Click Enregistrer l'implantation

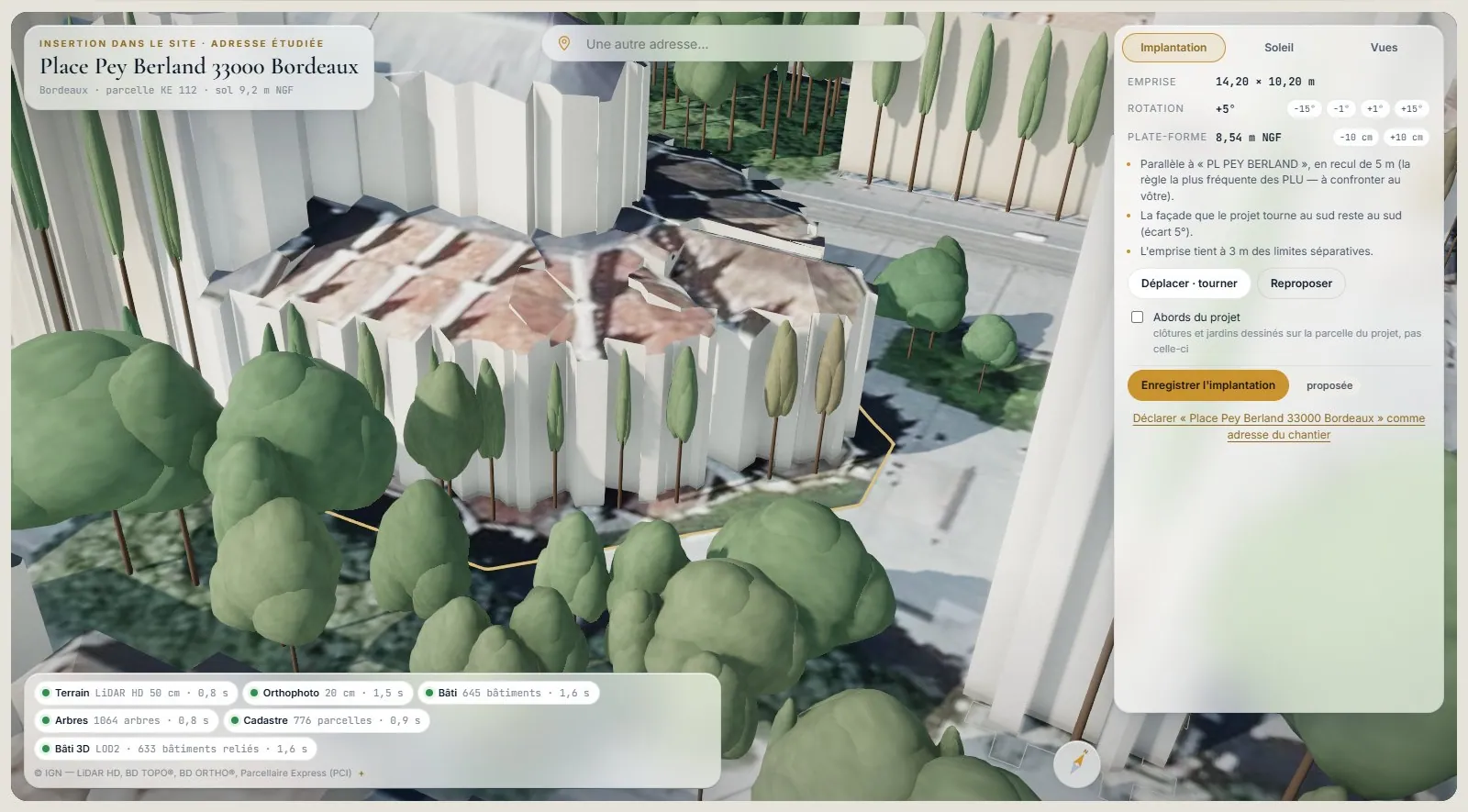(1207, 385)
